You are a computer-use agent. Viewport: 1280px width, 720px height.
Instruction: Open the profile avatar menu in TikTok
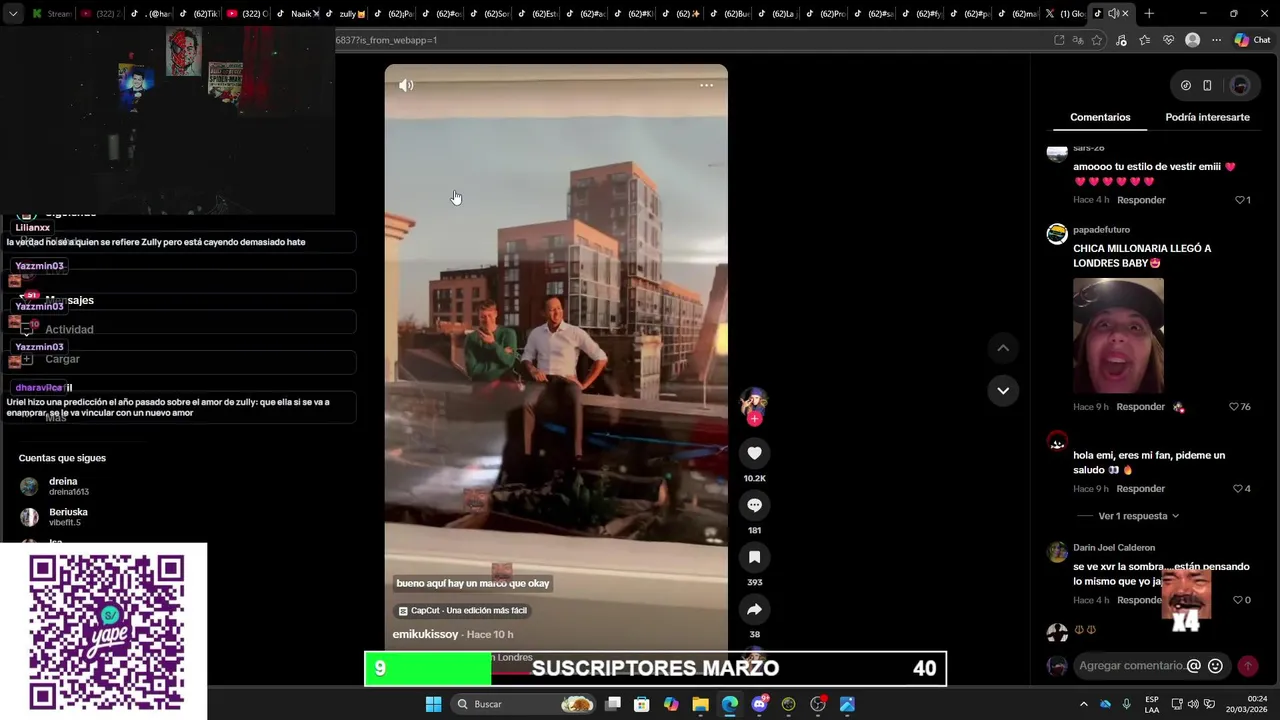tap(1240, 86)
